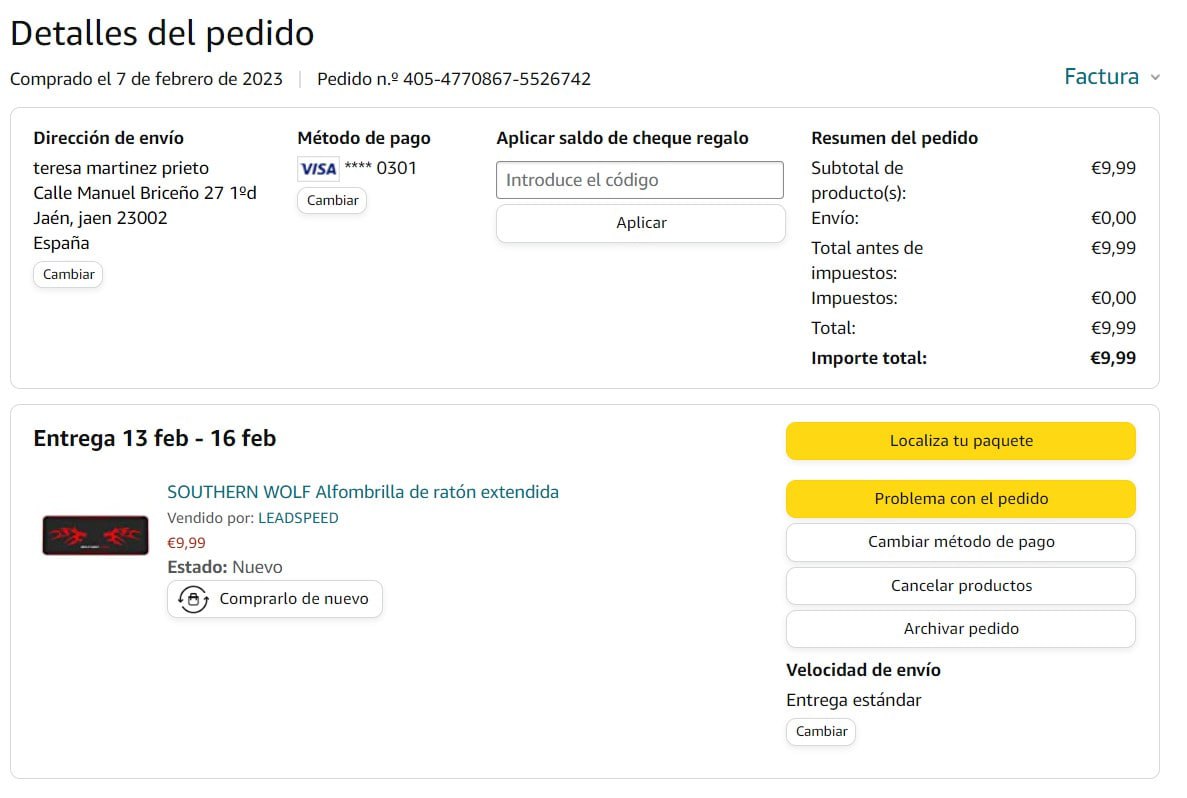Viewport: 1187px width, 798px height.
Task: Select Cambiar método de pago
Action: point(960,542)
